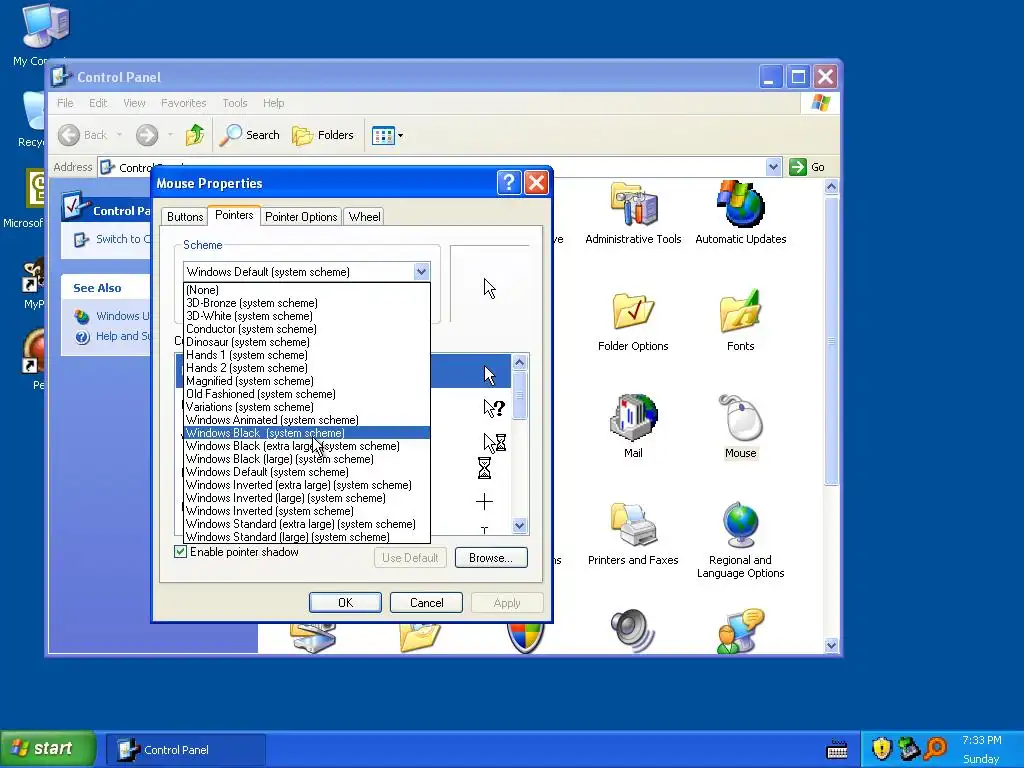Switch to the Buttons tab
This screenshot has height=768, width=1024.
click(x=185, y=217)
